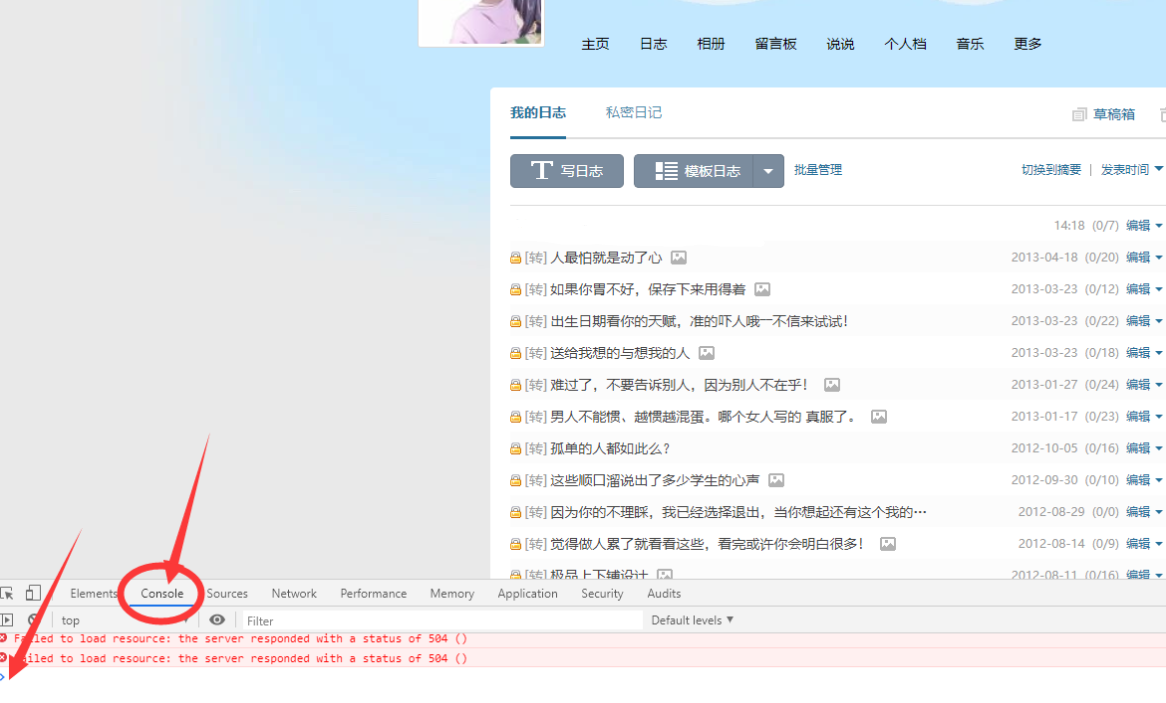
Task: Toggle the device toolbar in DevTools
Action: [x=33, y=592]
